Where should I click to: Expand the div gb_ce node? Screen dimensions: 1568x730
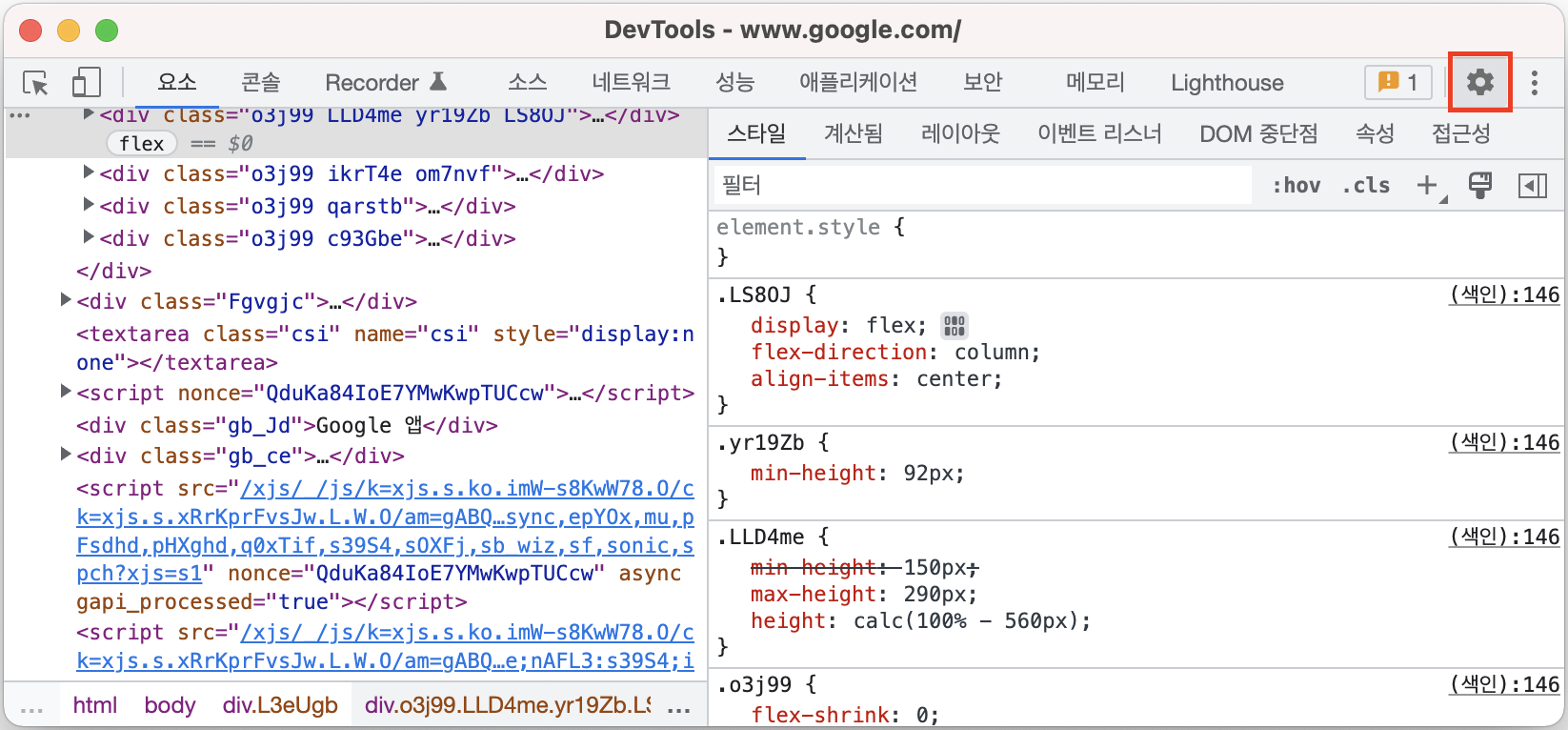[66, 454]
